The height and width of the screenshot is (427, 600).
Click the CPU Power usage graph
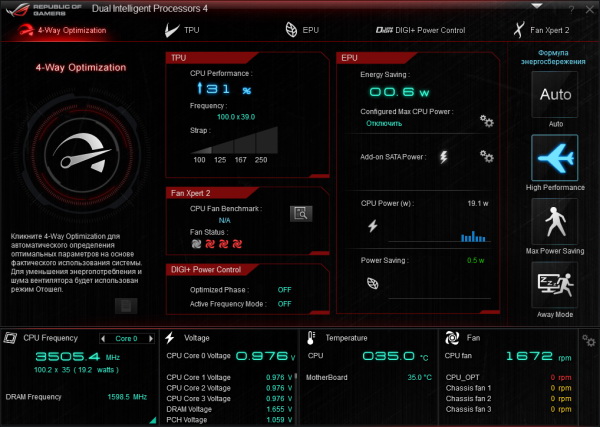439,235
